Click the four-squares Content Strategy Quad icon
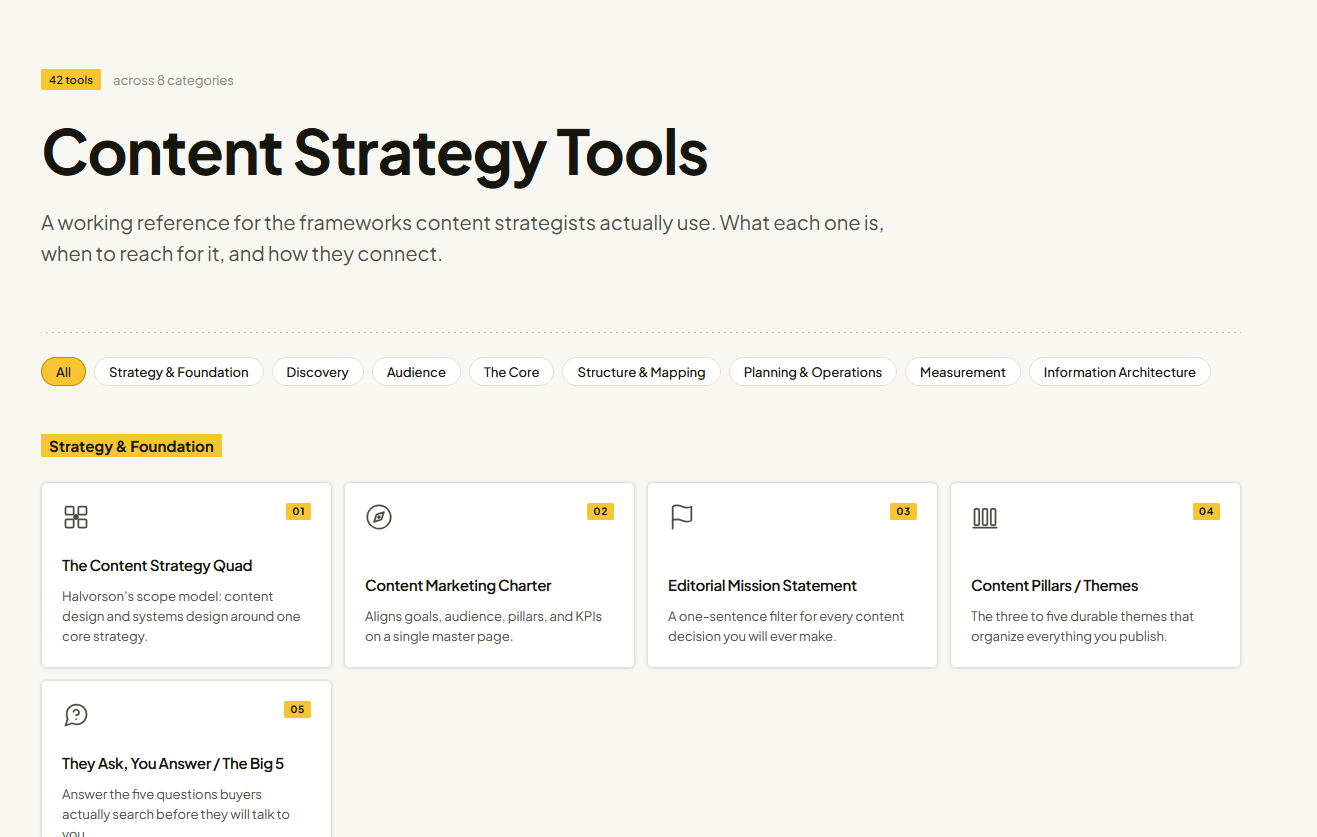The width and height of the screenshot is (1317, 837). 76,517
